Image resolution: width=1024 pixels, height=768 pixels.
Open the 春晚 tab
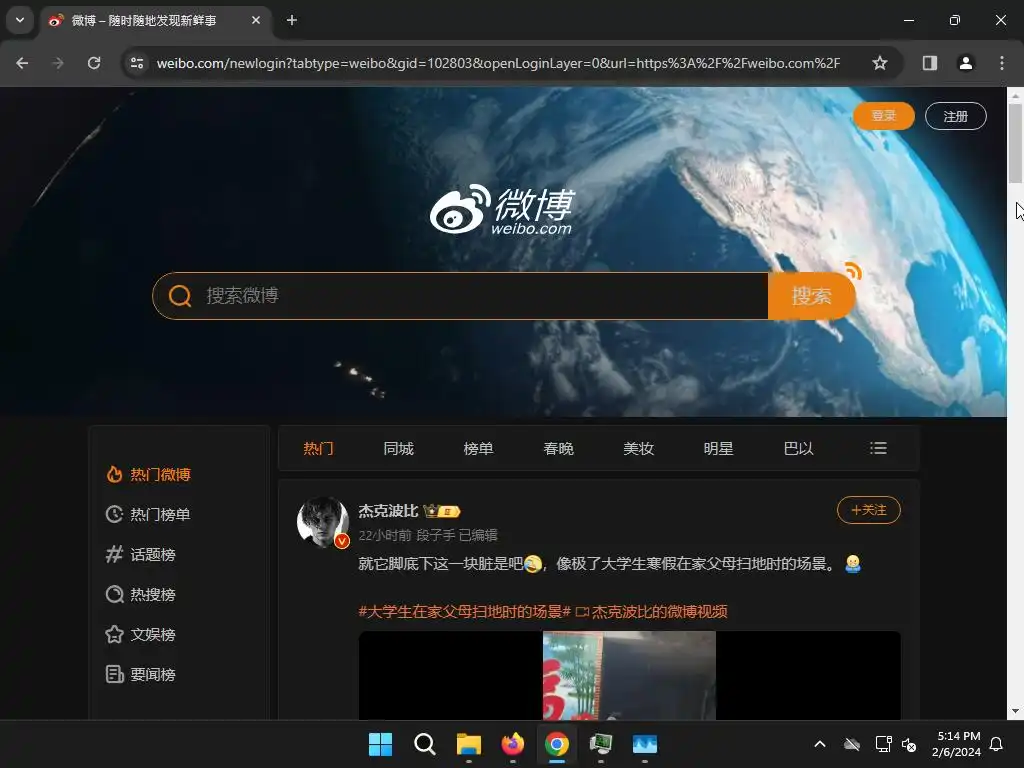pyautogui.click(x=558, y=449)
